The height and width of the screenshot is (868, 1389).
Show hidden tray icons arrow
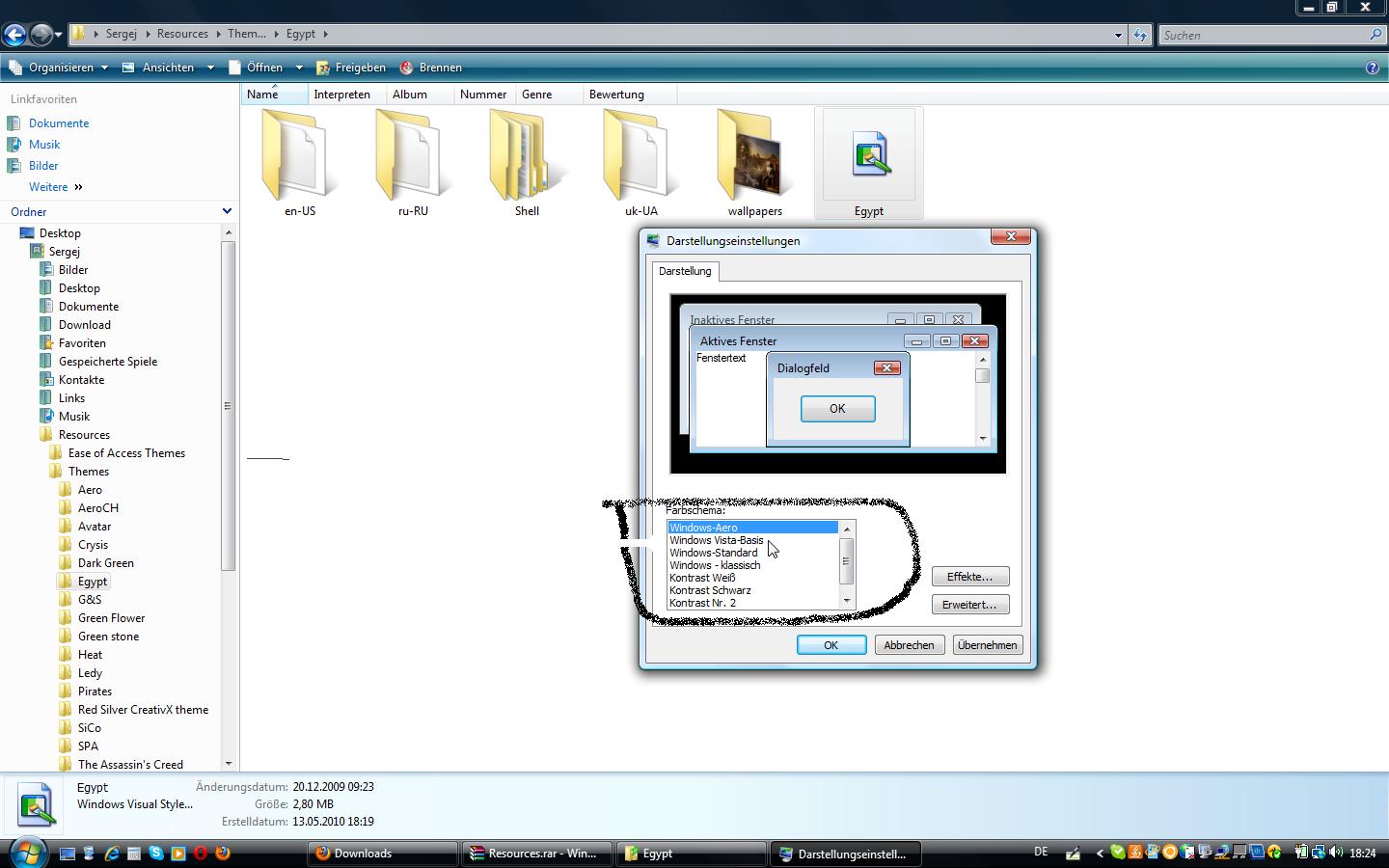(x=1100, y=854)
